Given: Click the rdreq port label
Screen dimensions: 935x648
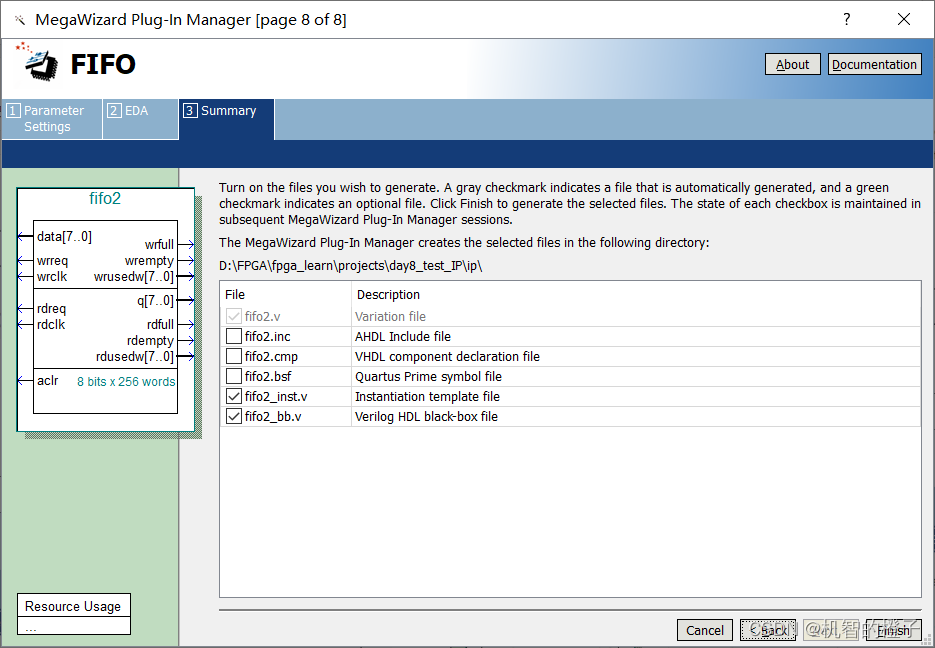Looking at the screenshot, I should point(51,309).
